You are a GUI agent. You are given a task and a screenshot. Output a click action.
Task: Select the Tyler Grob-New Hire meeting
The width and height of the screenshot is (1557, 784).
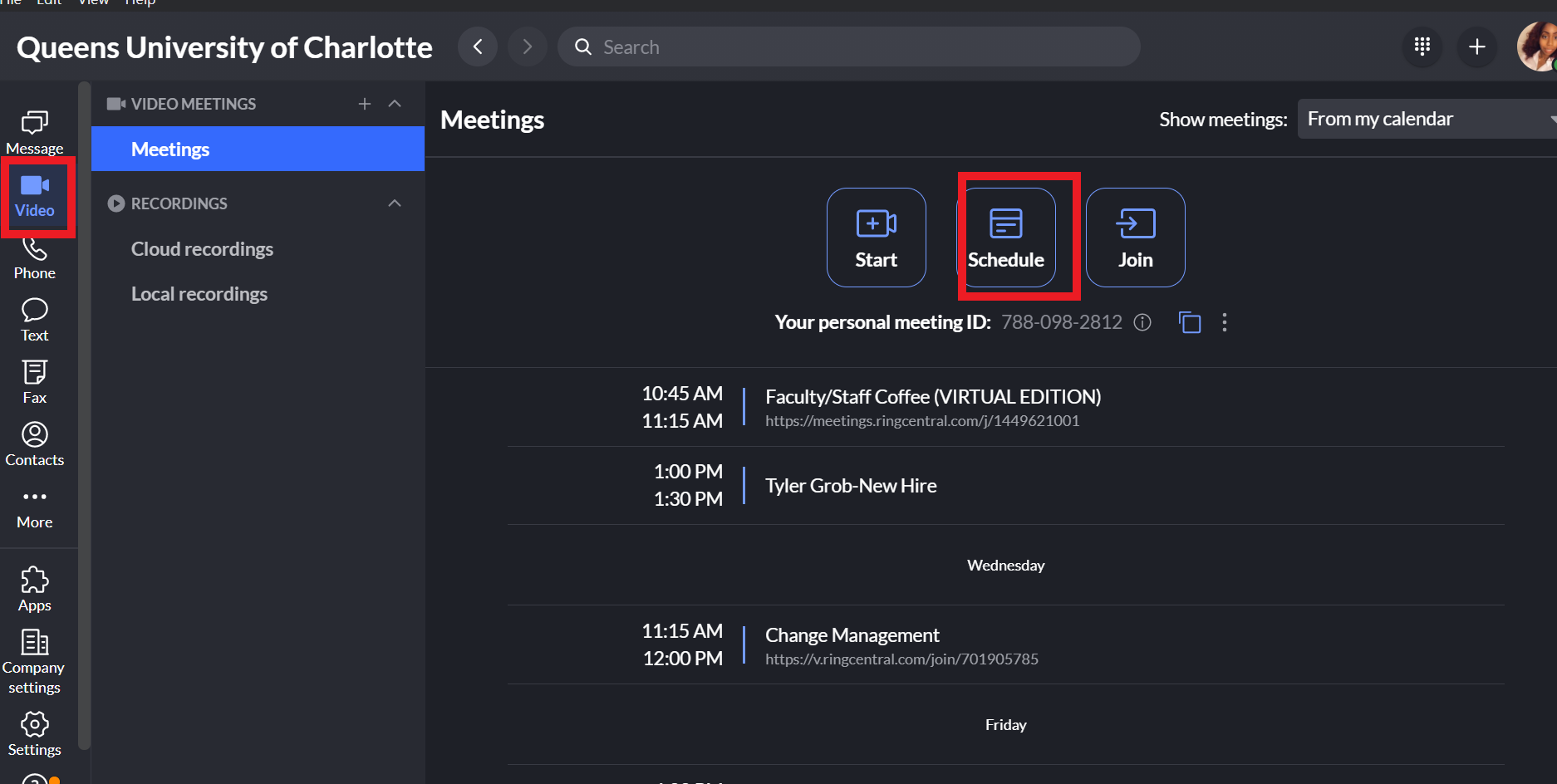pos(851,486)
